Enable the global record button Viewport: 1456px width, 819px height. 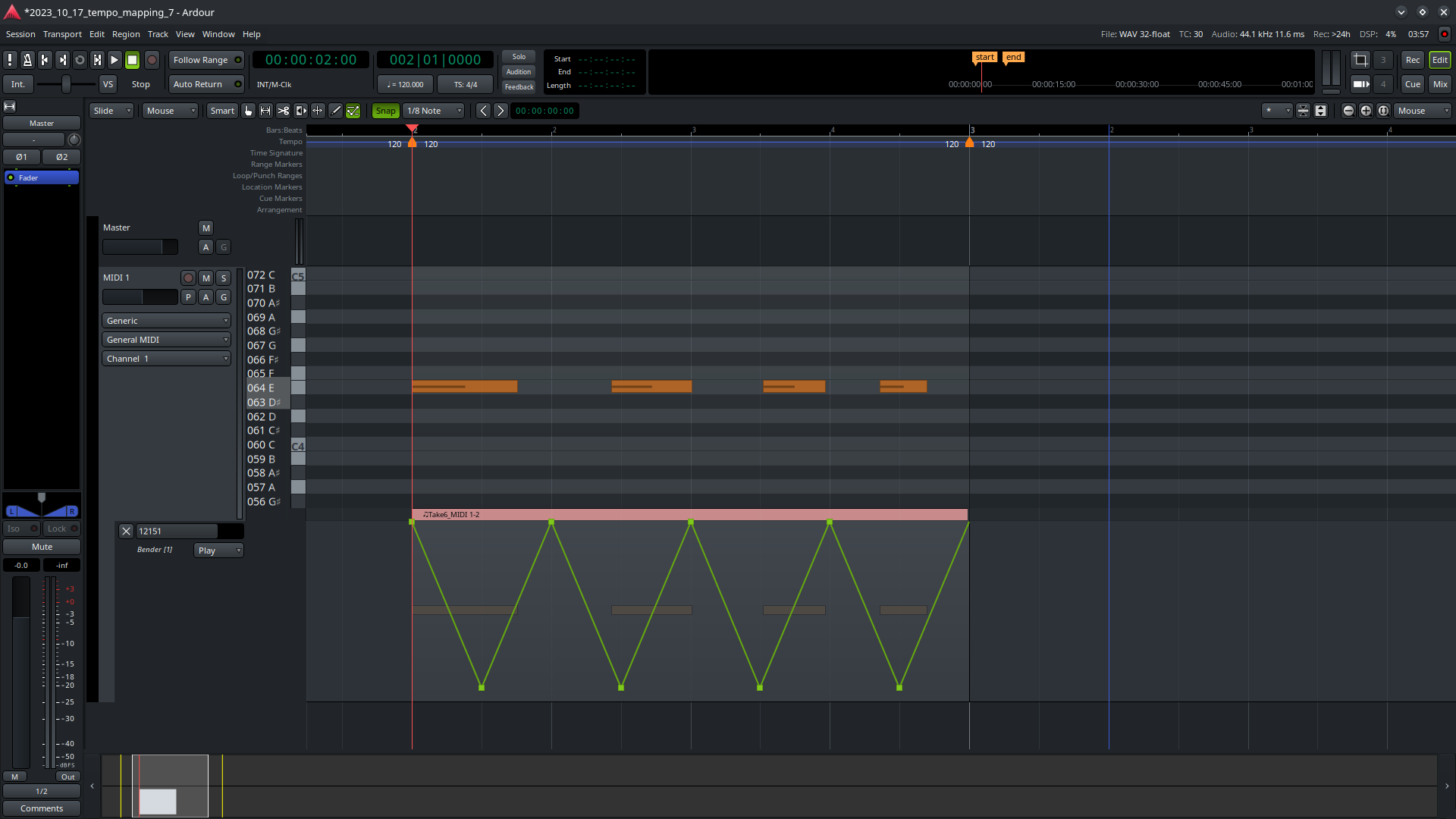coord(152,60)
